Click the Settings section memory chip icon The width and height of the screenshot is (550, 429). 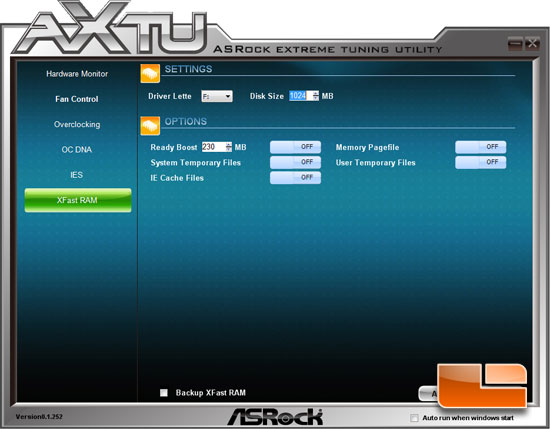click(x=150, y=73)
